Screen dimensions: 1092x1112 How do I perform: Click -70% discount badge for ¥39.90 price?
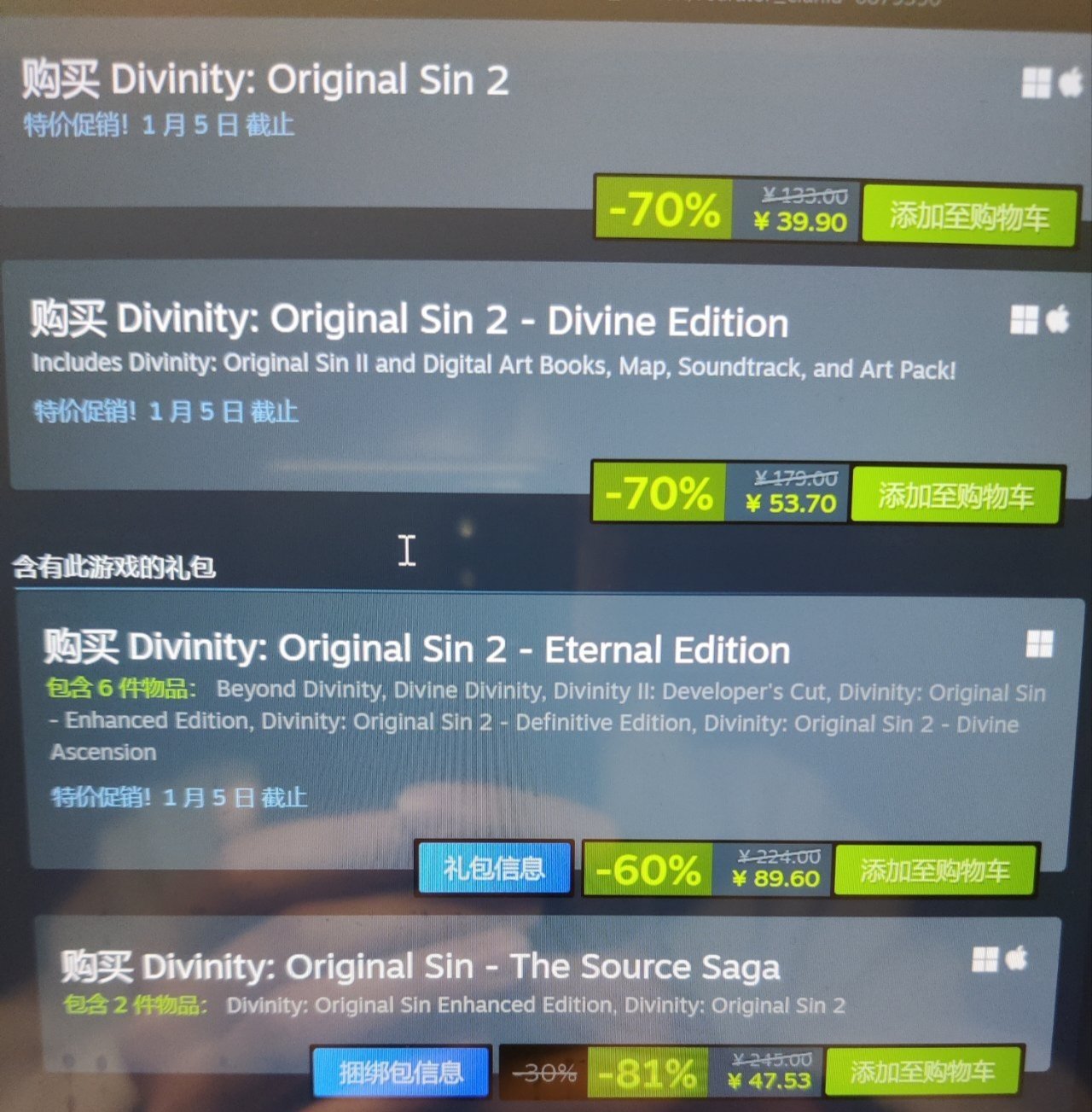click(x=665, y=209)
